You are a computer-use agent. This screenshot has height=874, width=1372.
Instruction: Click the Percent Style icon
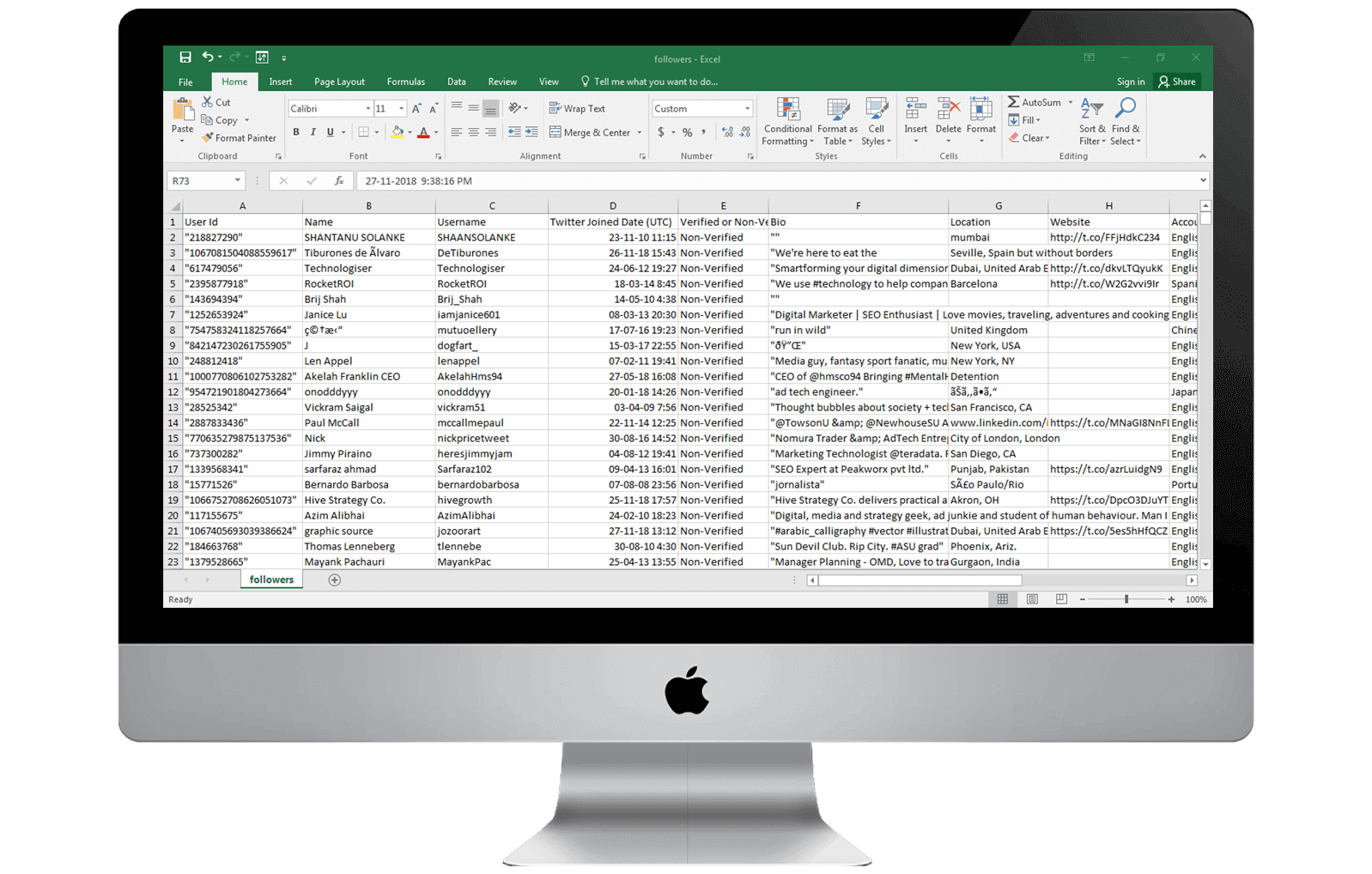tap(687, 132)
